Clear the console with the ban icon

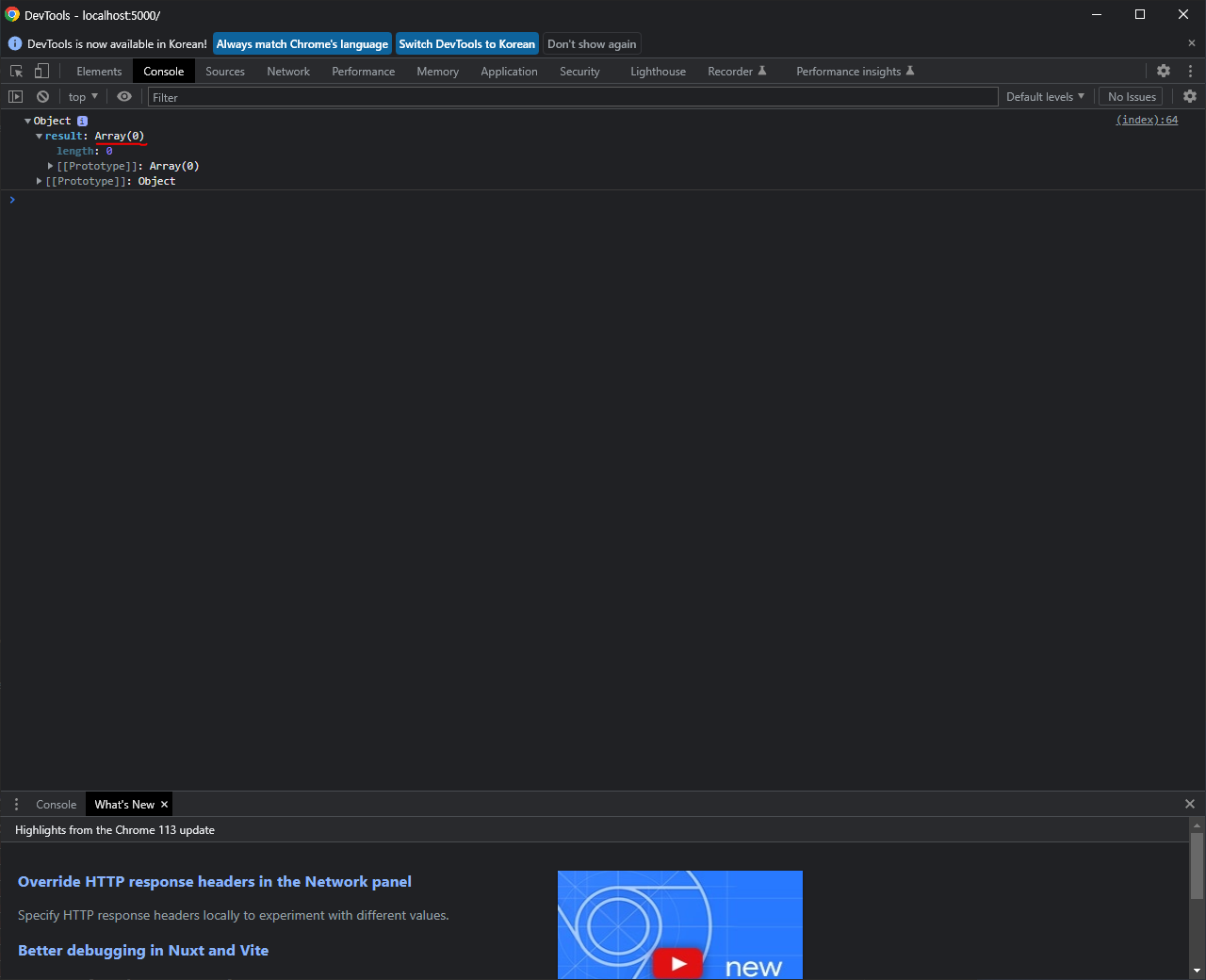point(42,96)
